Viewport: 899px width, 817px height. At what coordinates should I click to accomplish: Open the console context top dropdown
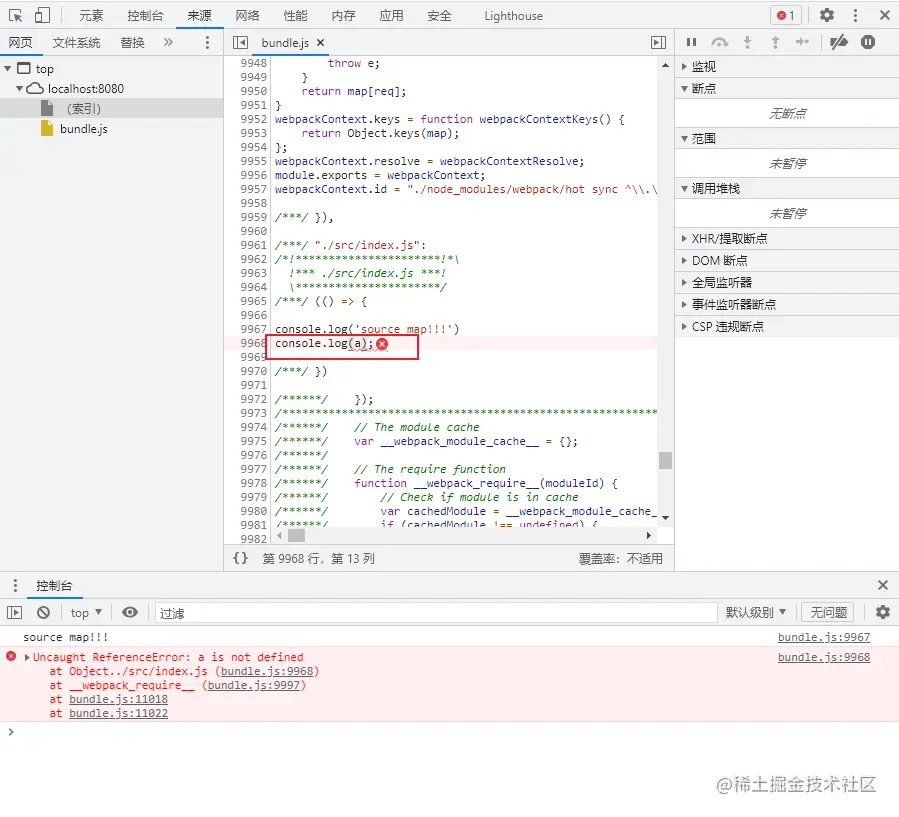86,613
